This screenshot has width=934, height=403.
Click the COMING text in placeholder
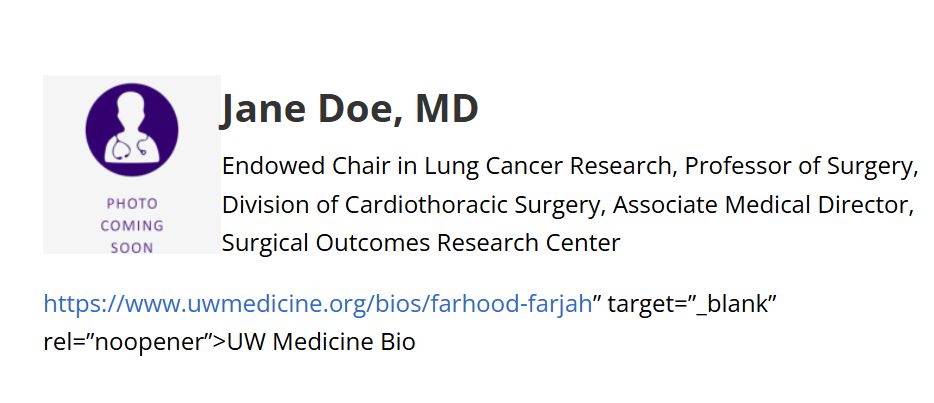click(x=132, y=226)
